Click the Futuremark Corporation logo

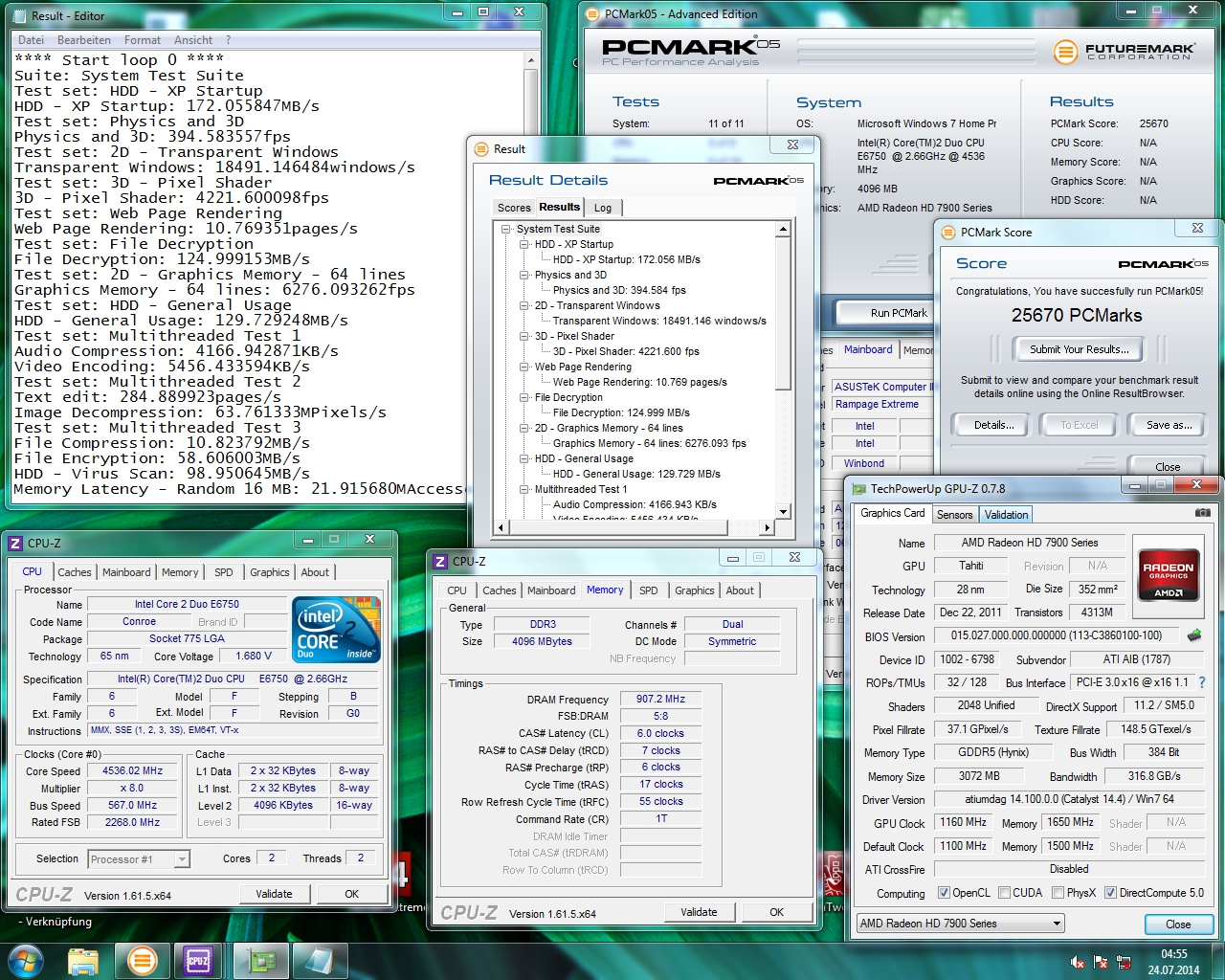[1125, 52]
